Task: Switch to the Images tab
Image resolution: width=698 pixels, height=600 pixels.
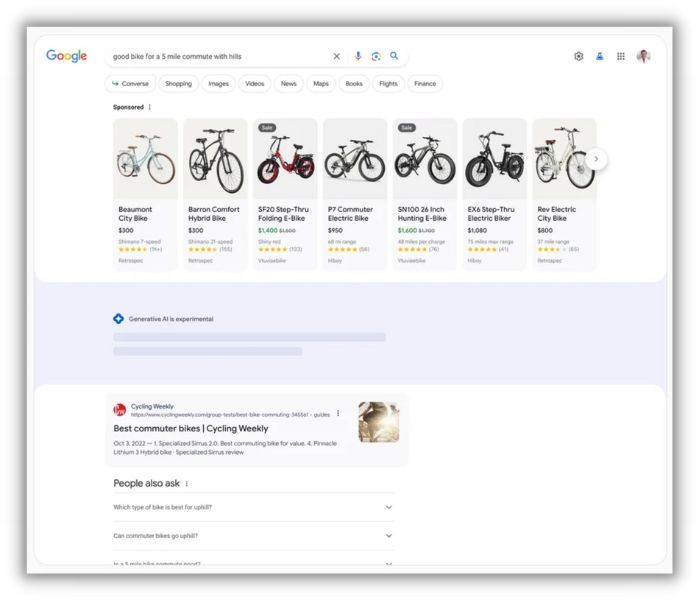Action: tap(218, 84)
